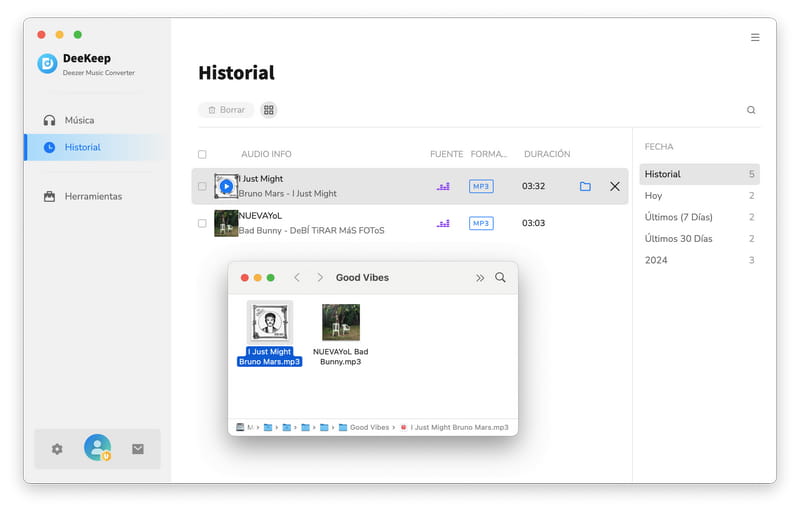Click disk icon at start of path bar
This screenshot has width=800, height=512.
pos(240,427)
